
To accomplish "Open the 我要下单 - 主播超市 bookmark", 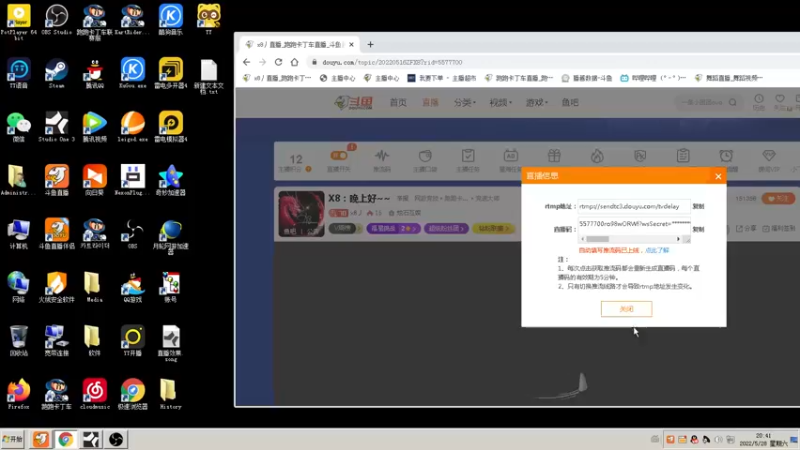I will (x=442, y=78).
